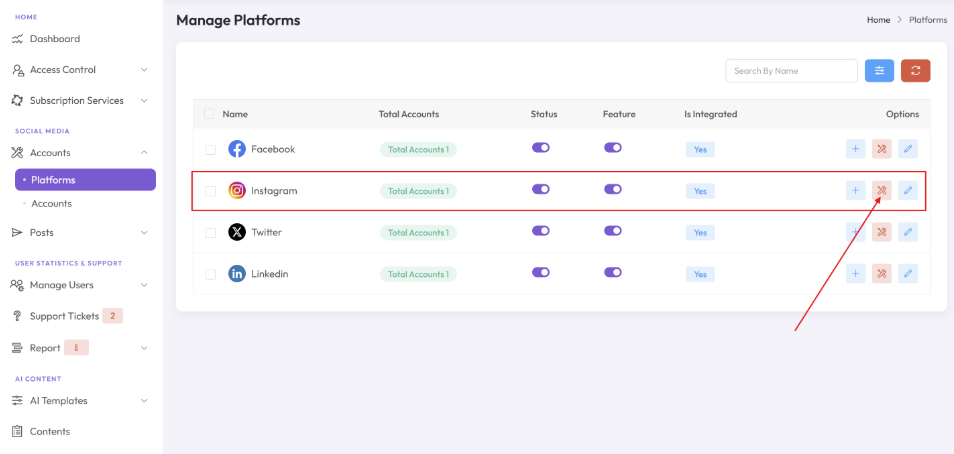Viewport: 954px width, 454px height.
Task: Click the pencil edit icon for Linkedin
Action: (908, 274)
